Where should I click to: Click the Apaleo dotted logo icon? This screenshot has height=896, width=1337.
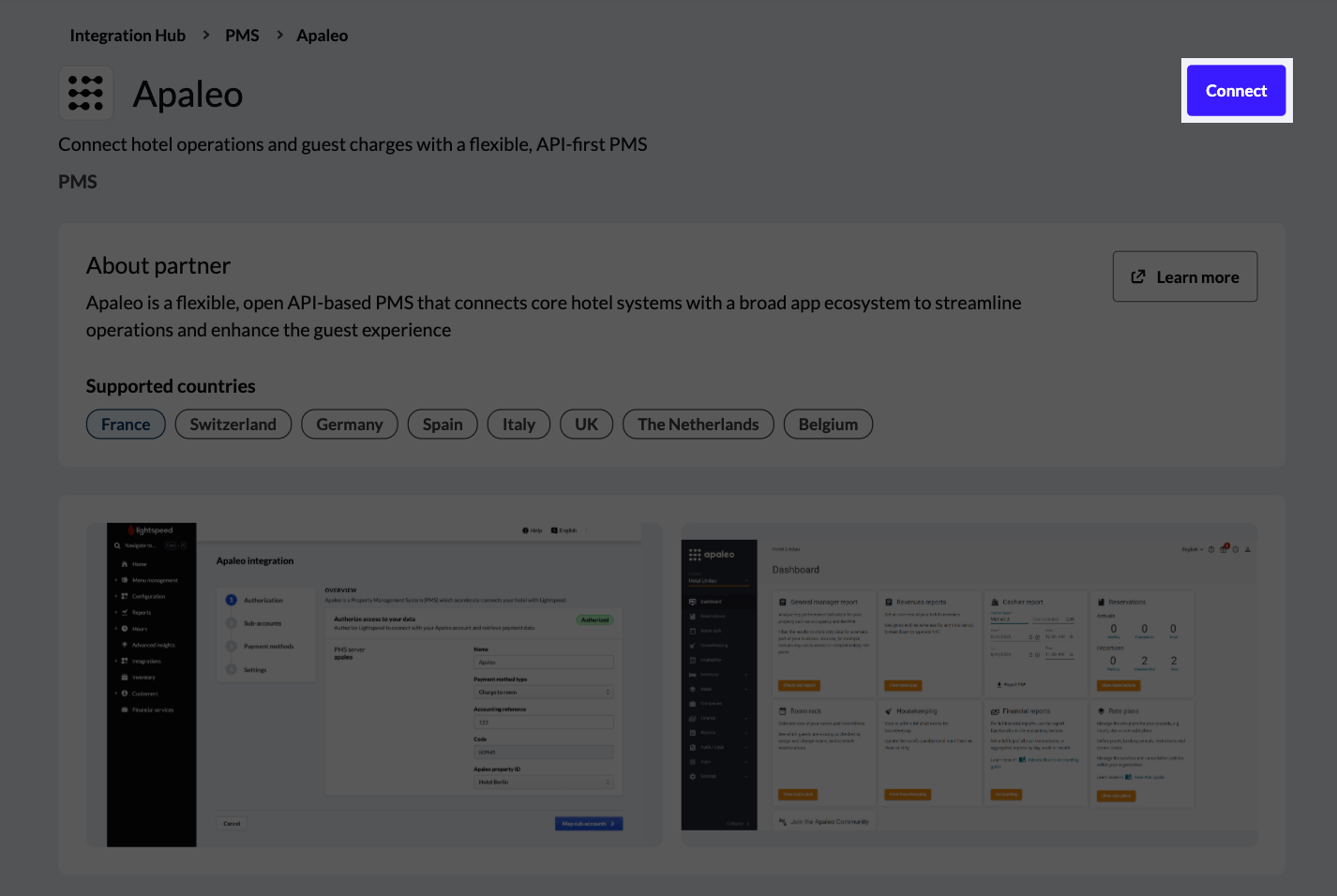tap(86, 93)
